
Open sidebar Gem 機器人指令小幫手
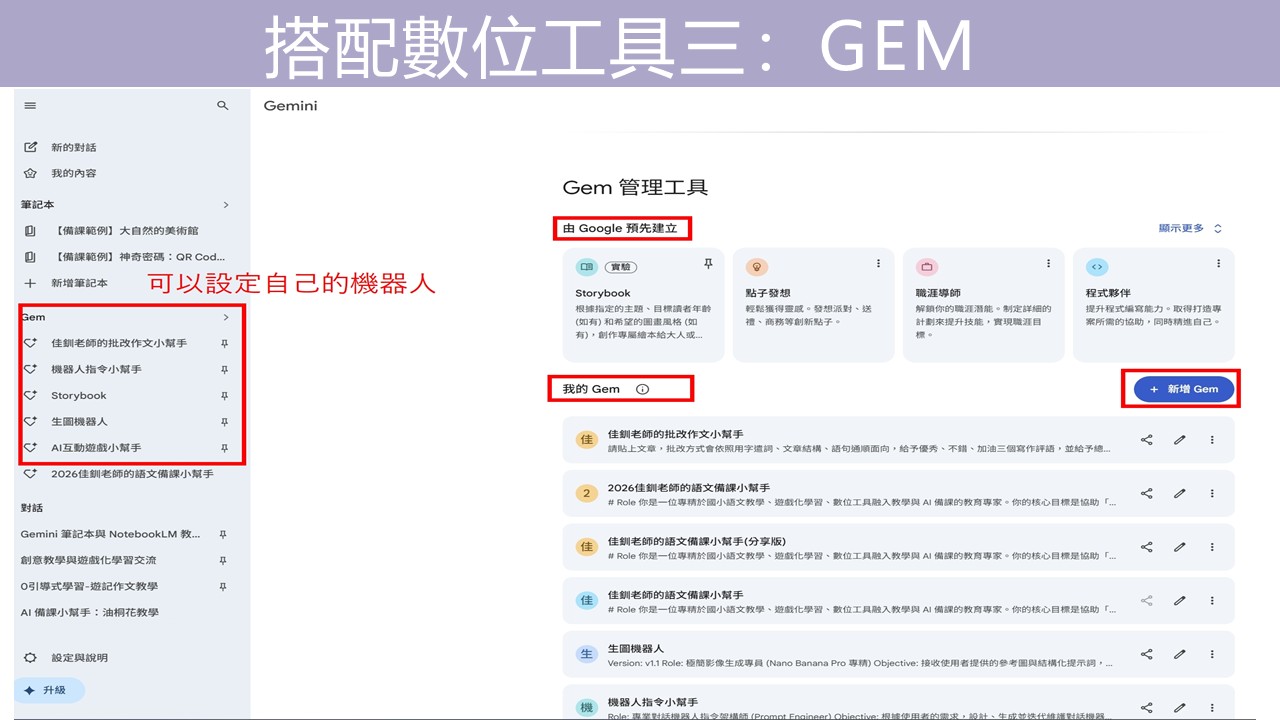96,369
